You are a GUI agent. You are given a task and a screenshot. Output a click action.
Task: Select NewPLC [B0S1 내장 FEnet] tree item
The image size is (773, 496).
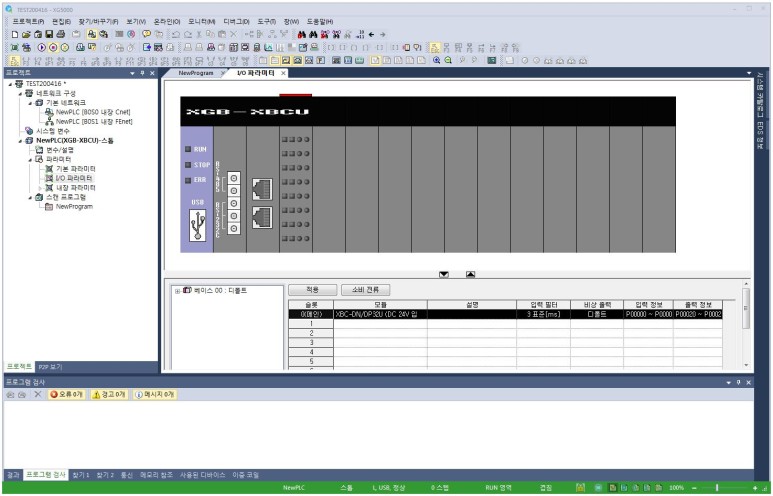tap(94, 122)
